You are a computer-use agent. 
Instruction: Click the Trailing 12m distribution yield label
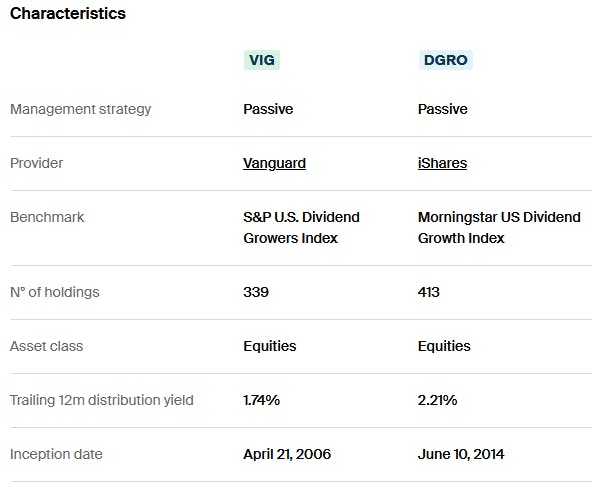tap(102, 400)
